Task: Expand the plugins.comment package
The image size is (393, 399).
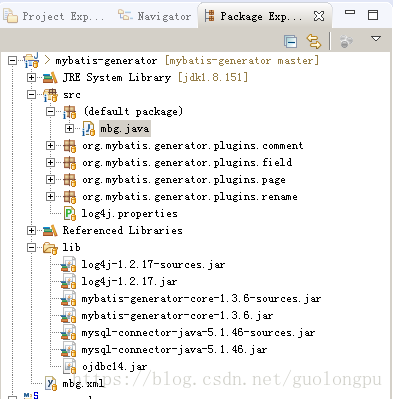Action: [50, 146]
